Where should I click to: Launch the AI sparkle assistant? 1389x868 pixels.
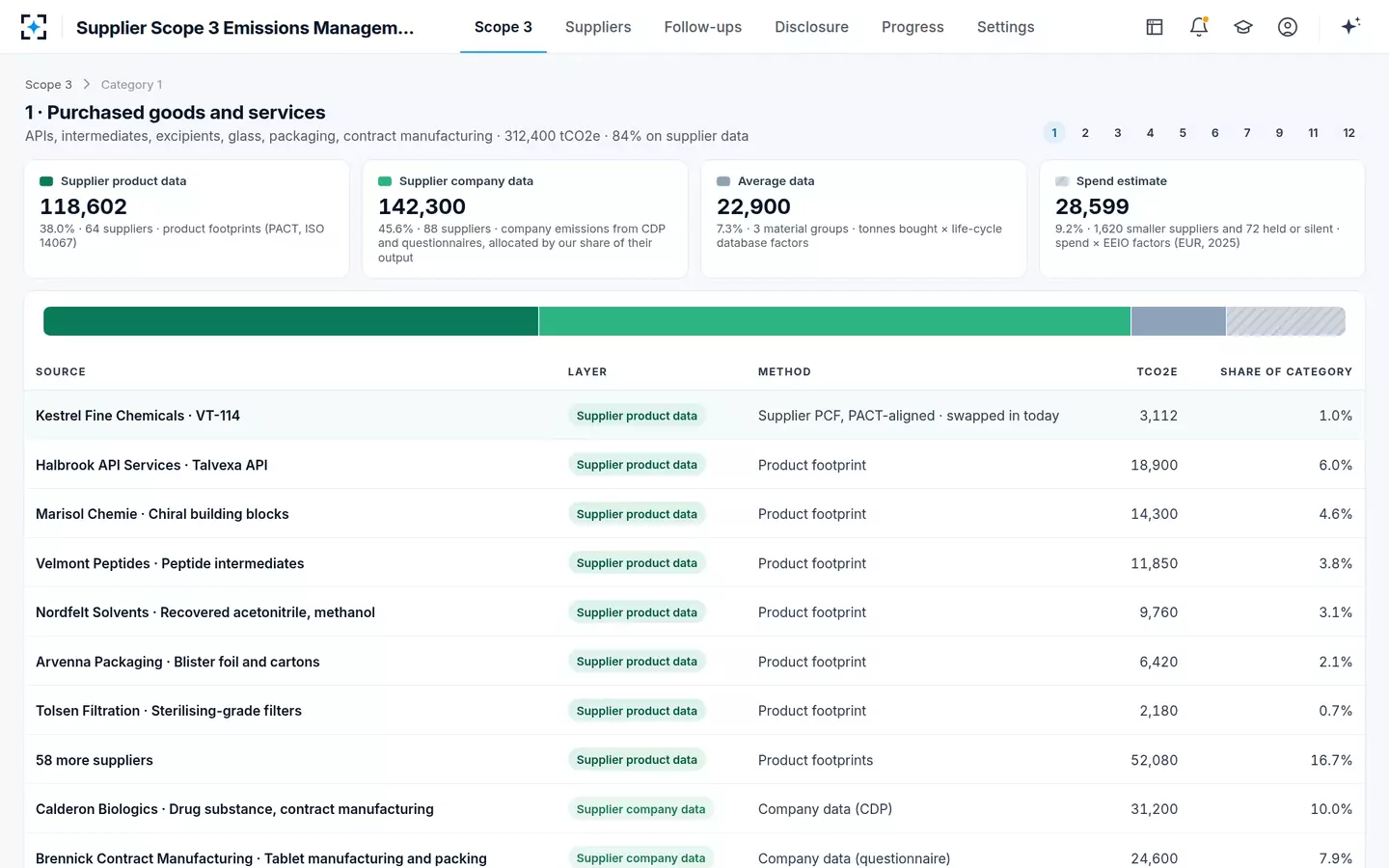[x=1350, y=27]
